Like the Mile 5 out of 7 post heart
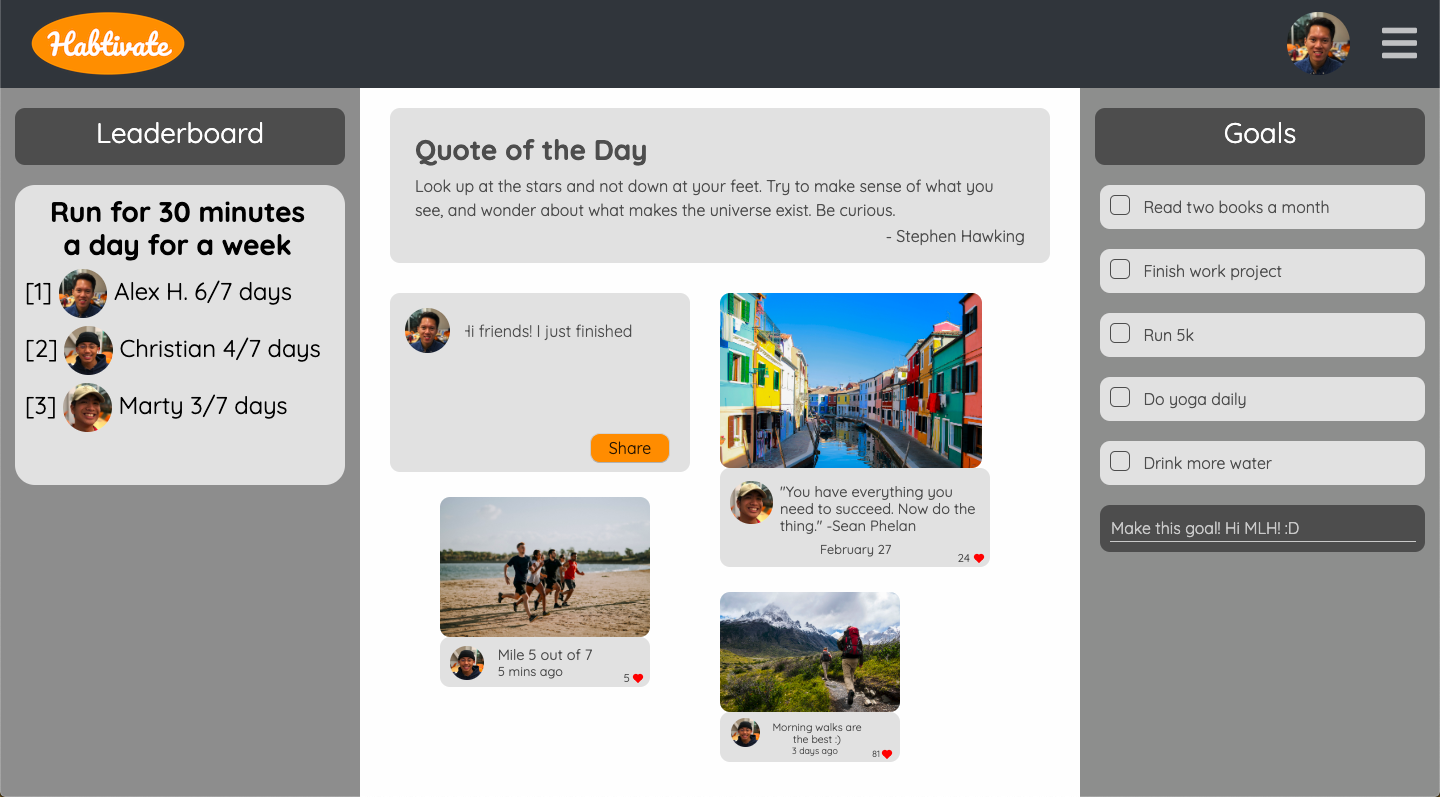This screenshot has height=797, width=1440. click(x=638, y=678)
